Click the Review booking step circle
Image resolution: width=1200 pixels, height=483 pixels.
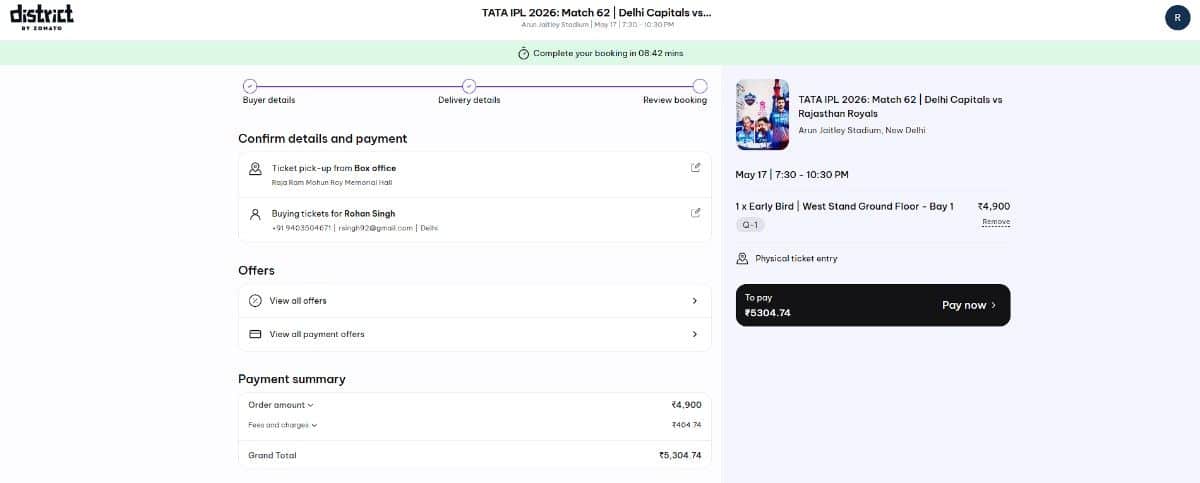(x=700, y=86)
